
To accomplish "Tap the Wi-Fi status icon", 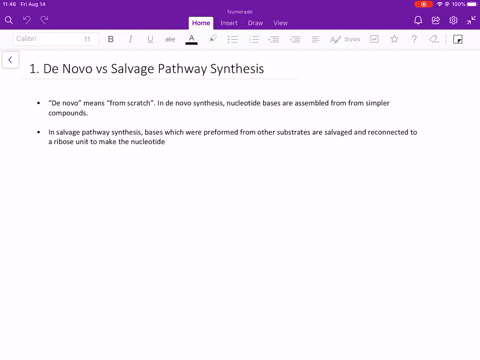I will [x=440, y=4].
